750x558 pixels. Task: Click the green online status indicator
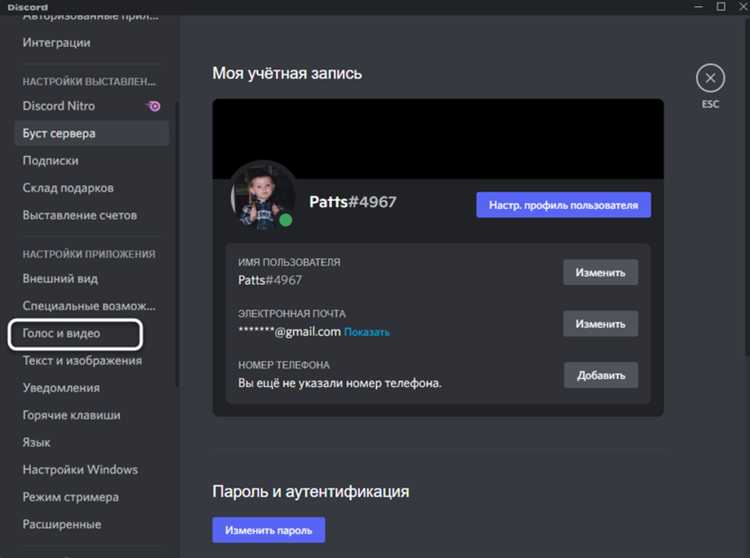(x=286, y=220)
